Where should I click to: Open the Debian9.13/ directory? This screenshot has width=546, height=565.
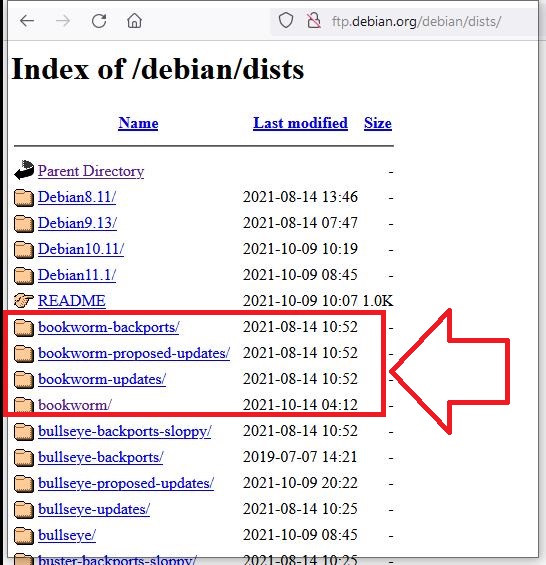pyautogui.click(x=77, y=223)
